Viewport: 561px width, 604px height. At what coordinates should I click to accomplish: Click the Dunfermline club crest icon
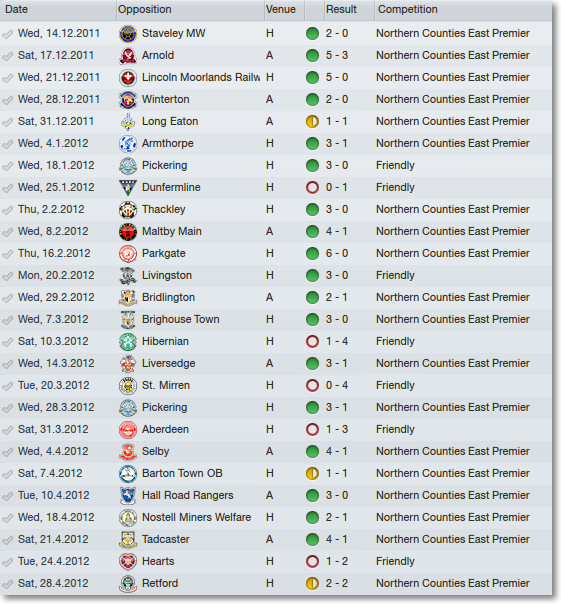click(128, 188)
